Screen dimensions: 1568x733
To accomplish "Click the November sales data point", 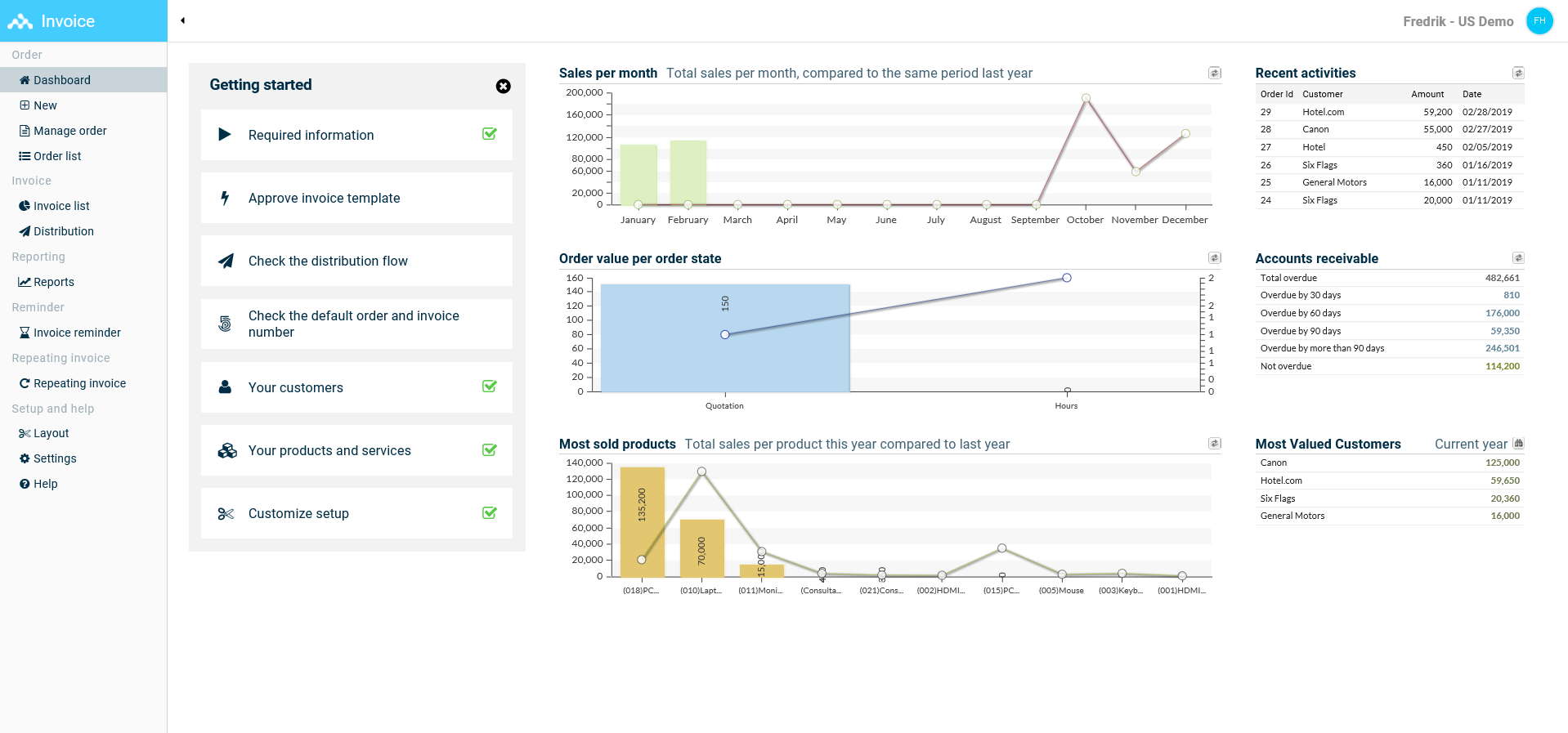I will pos(1136,172).
